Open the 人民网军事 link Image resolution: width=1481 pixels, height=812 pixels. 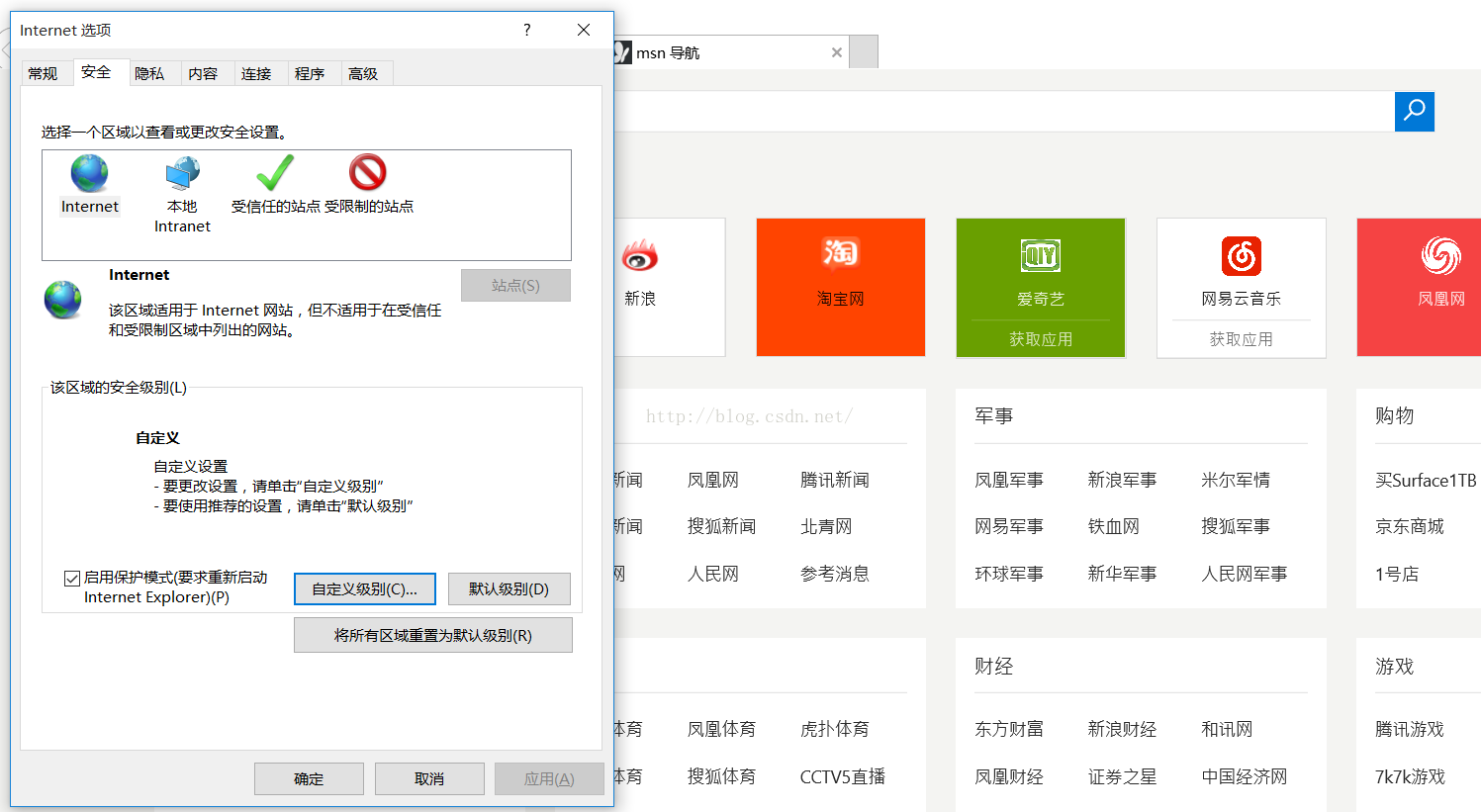(x=1245, y=574)
